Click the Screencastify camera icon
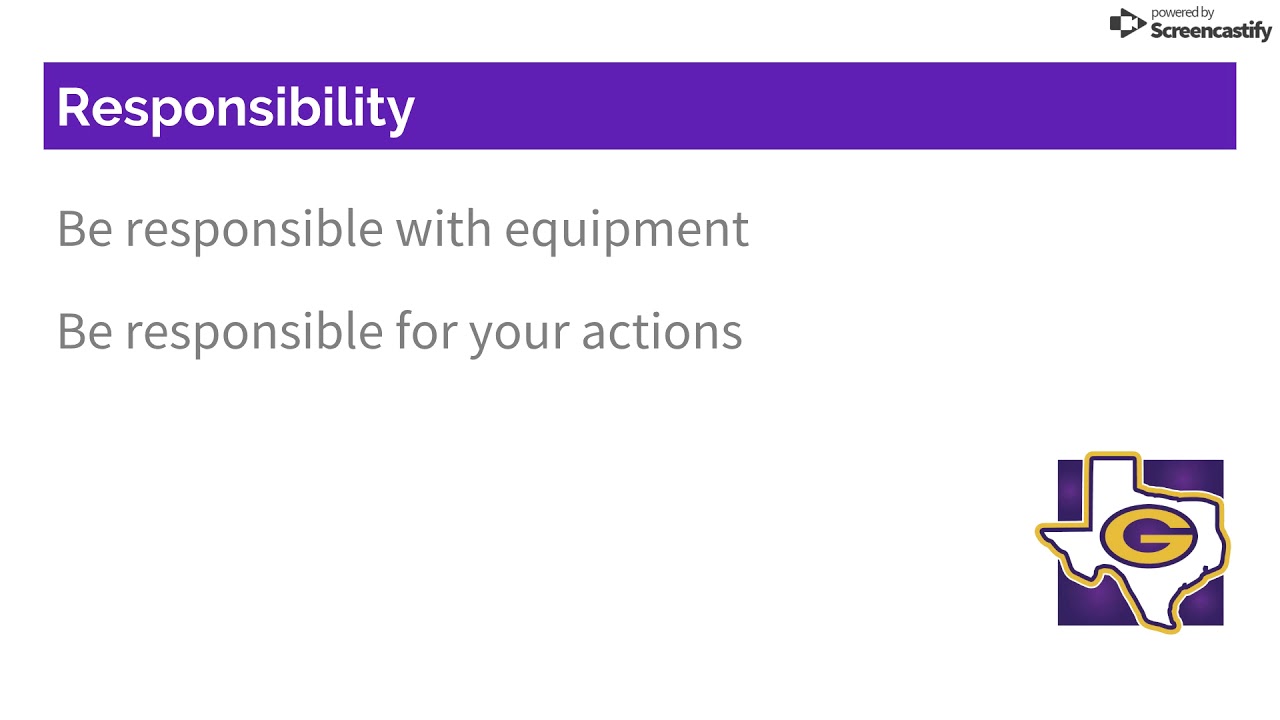 [x=1127, y=23]
